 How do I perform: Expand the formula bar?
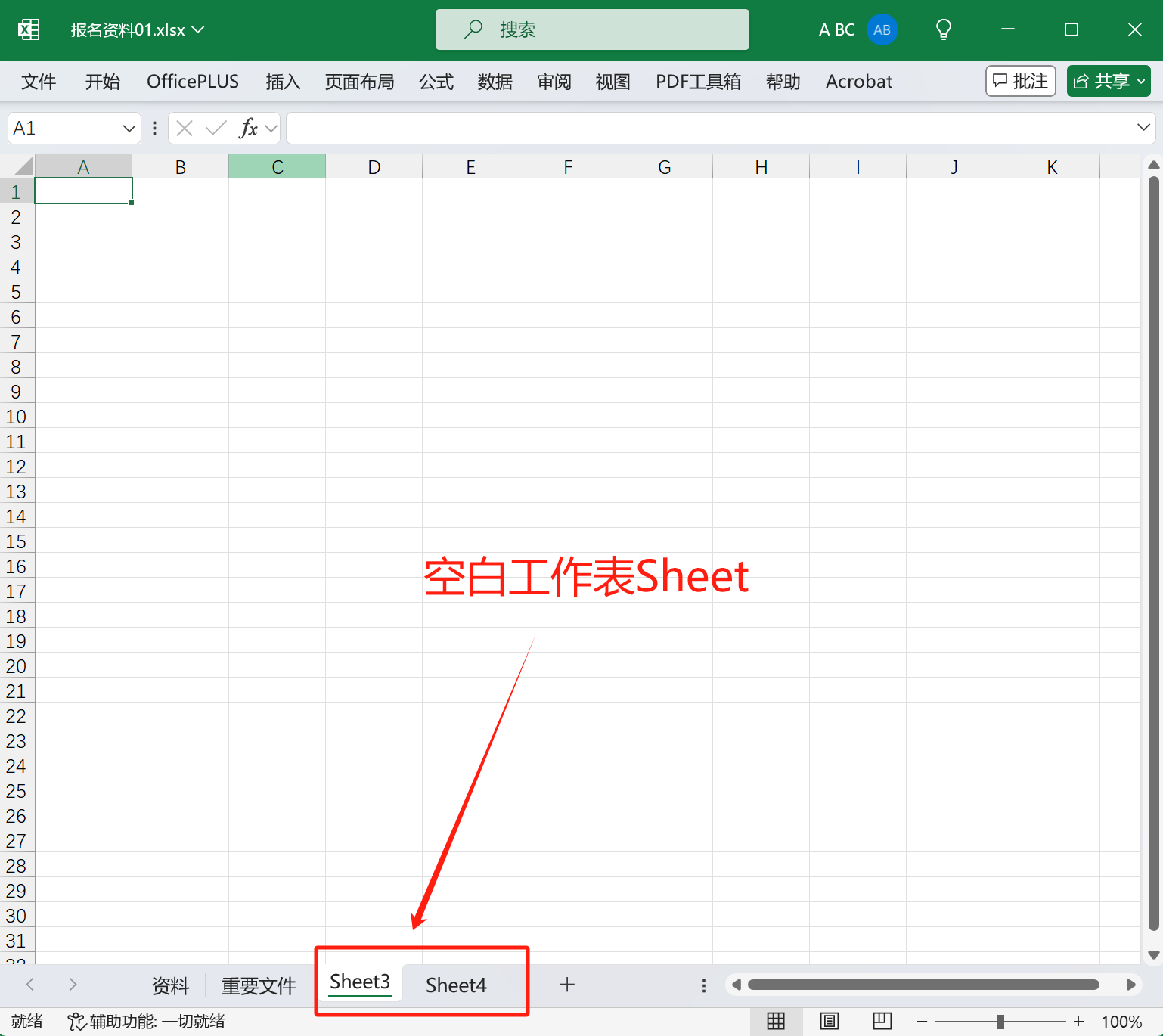(x=1143, y=128)
